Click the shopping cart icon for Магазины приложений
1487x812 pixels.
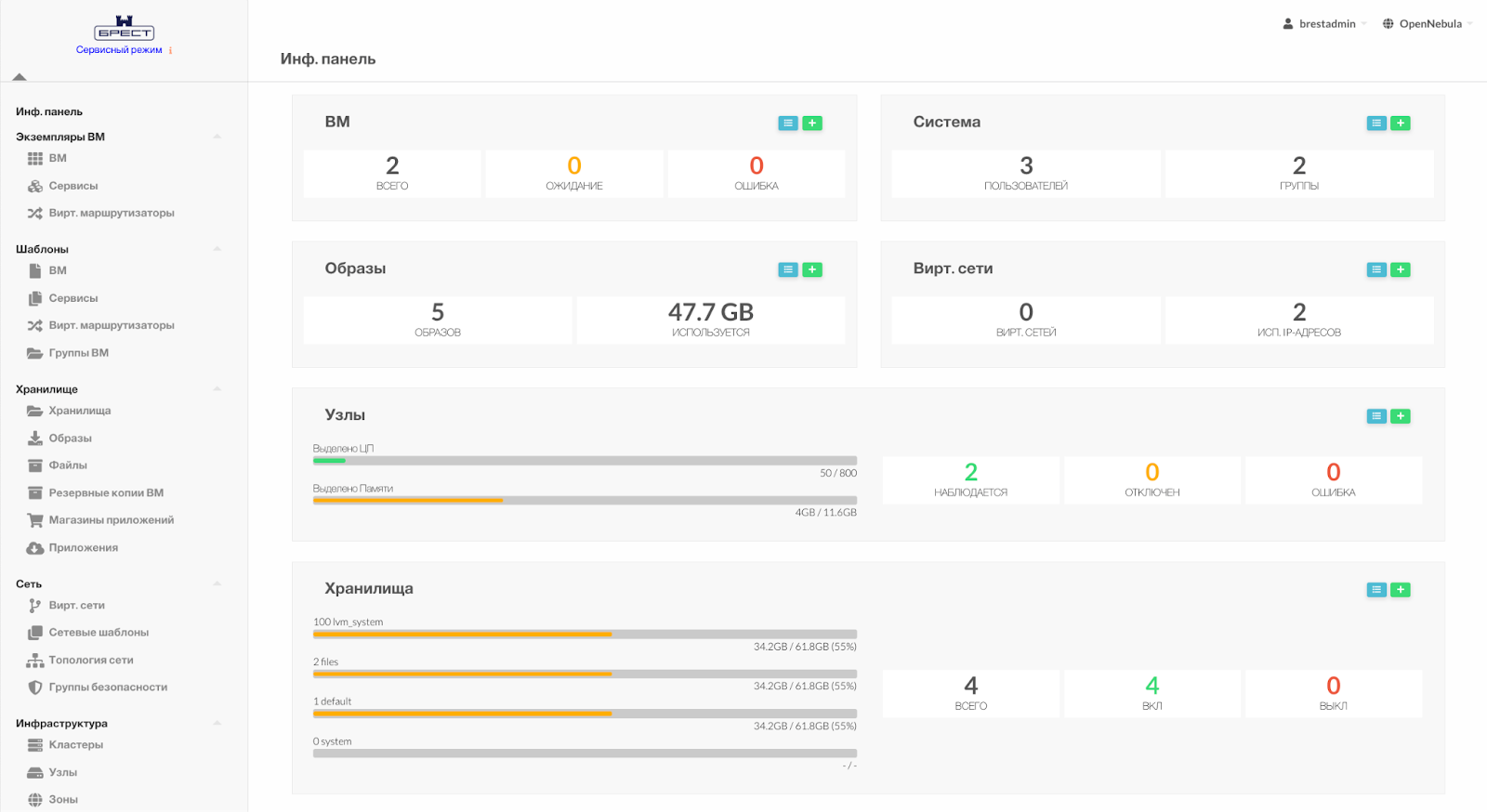coord(35,520)
